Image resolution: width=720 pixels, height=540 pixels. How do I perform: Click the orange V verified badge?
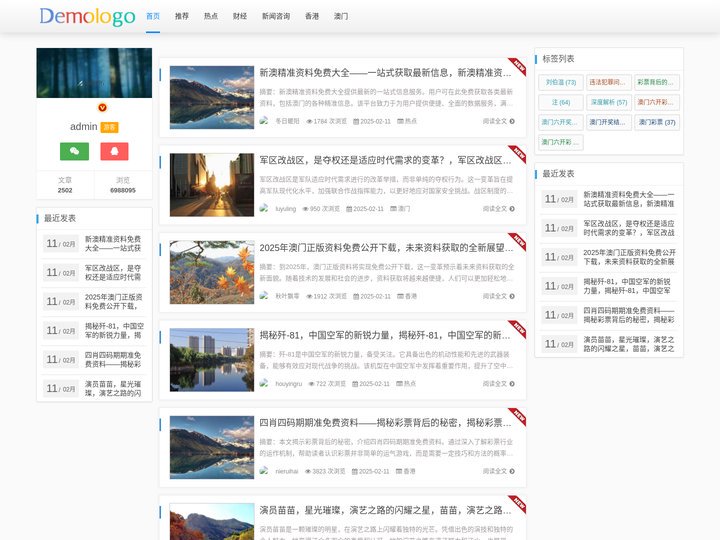102,107
